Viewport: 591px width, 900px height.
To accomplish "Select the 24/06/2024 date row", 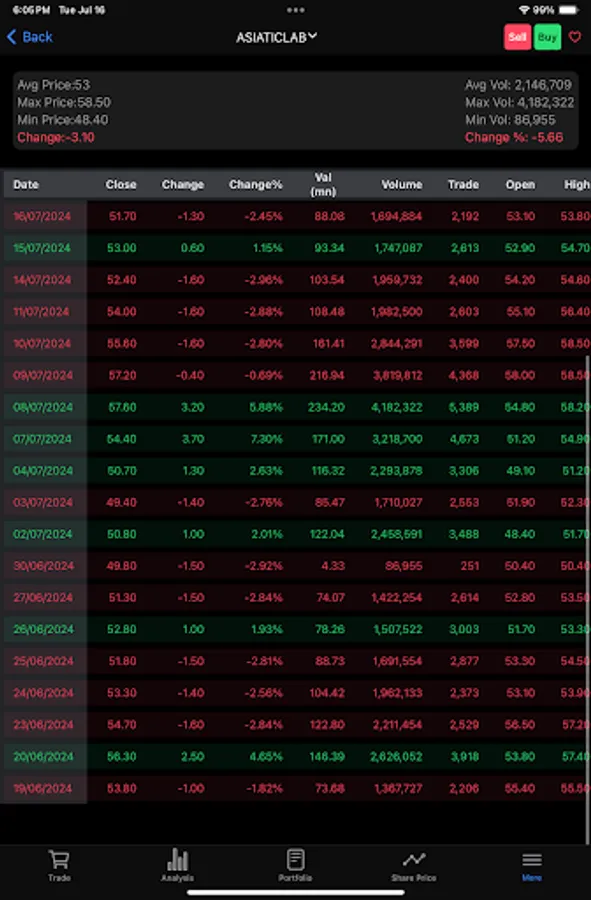I will [x=296, y=693].
